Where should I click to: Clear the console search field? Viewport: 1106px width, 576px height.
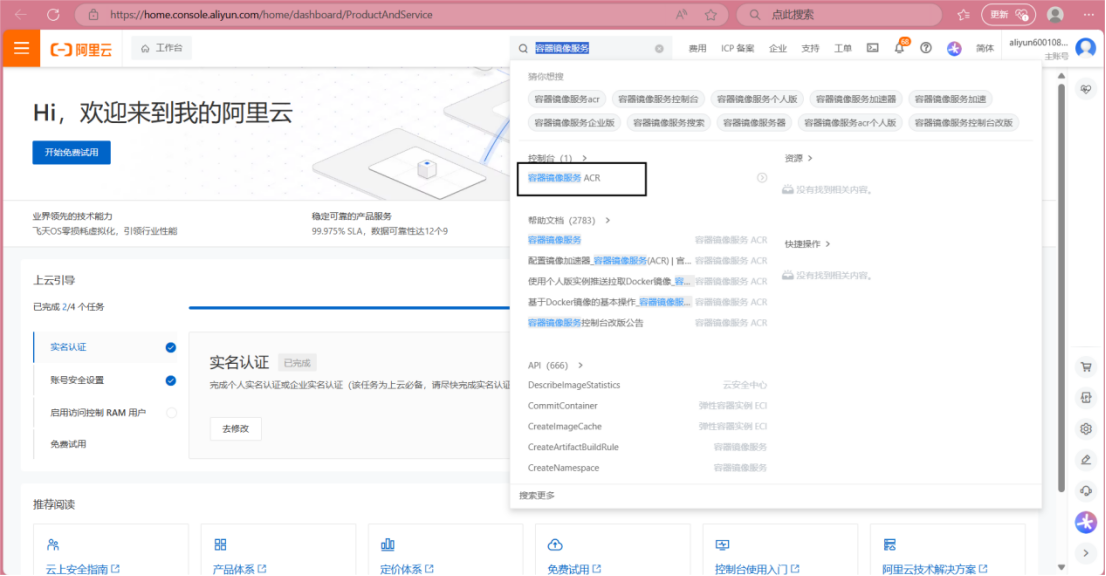click(659, 49)
